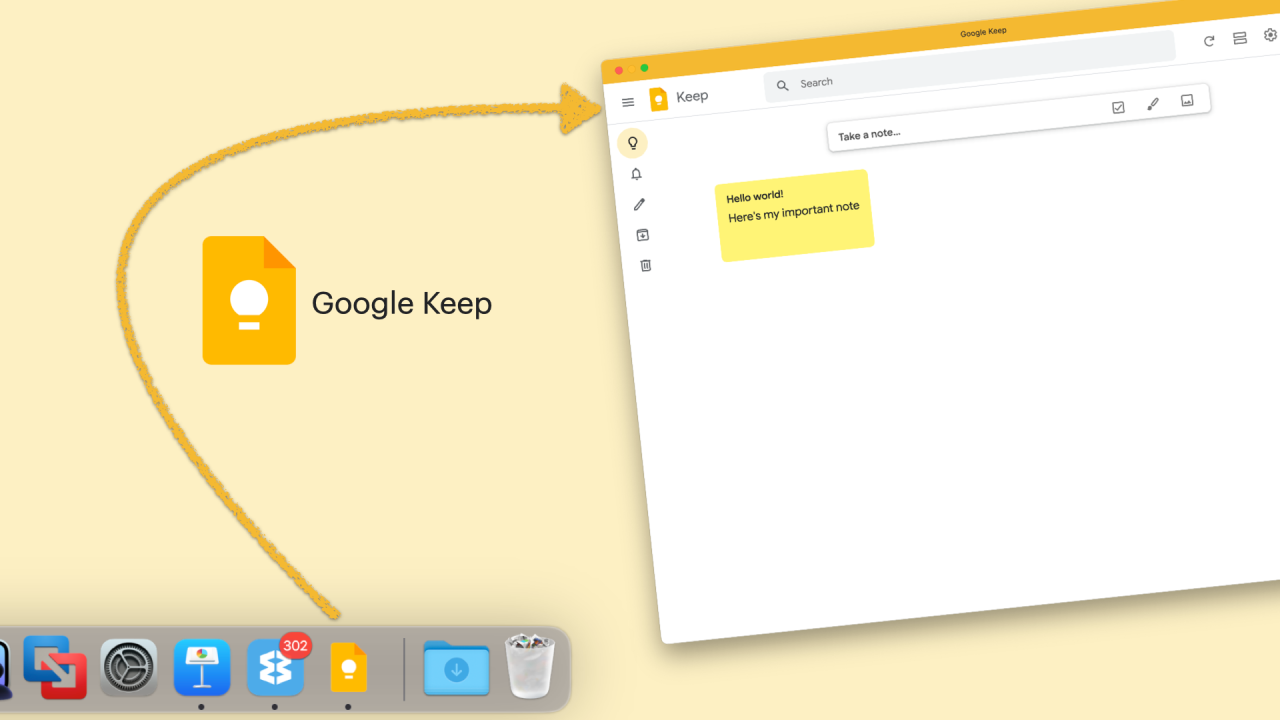Open Keep settings via the gear icon
The height and width of the screenshot is (720, 1280).
[1269, 35]
